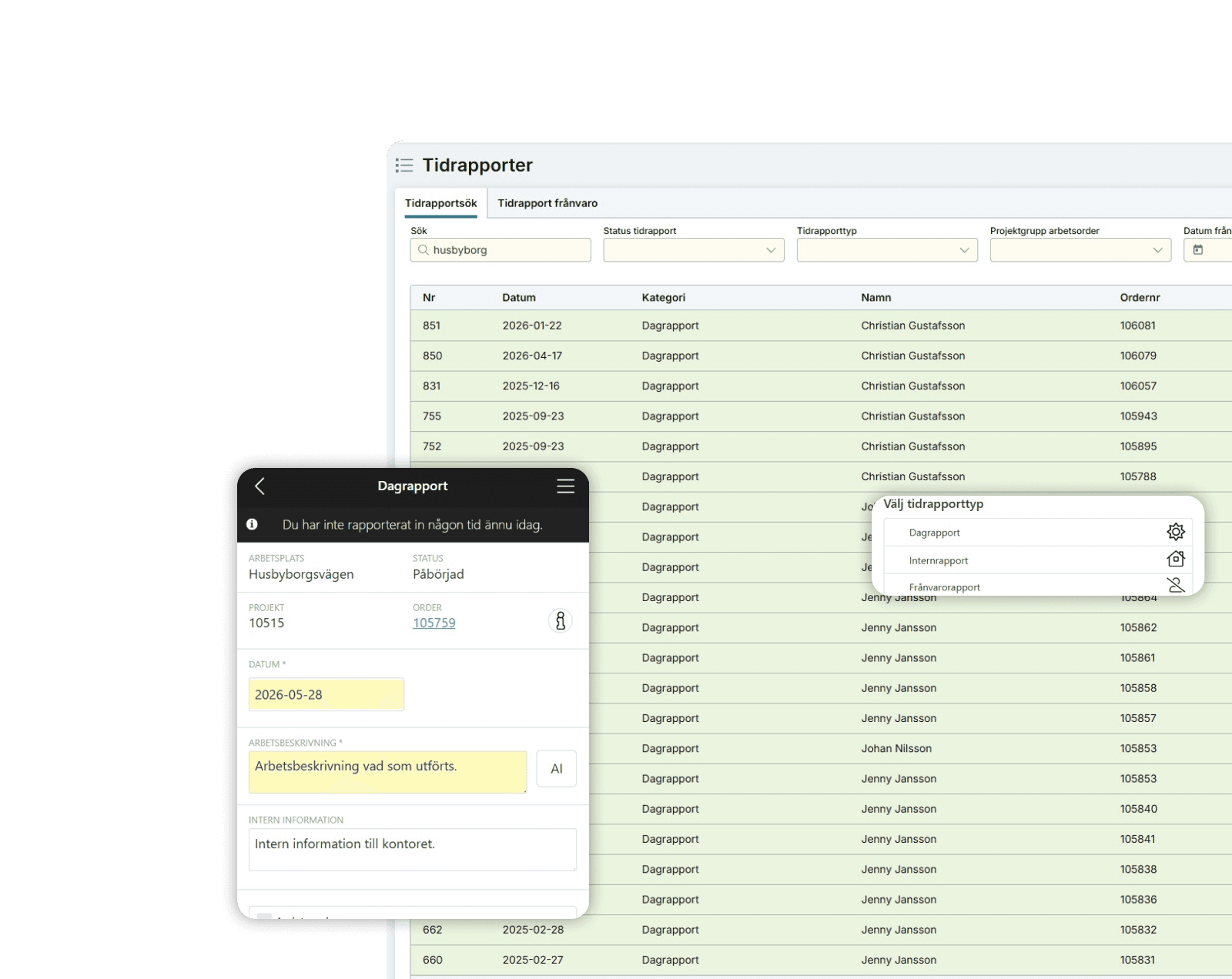The height and width of the screenshot is (979, 1232).
Task: Sort by the Nr column header
Action: [x=429, y=298]
